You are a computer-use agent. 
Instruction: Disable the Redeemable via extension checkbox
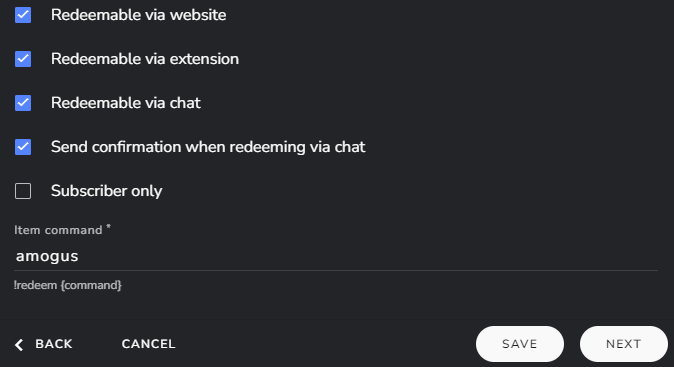coord(23,59)
